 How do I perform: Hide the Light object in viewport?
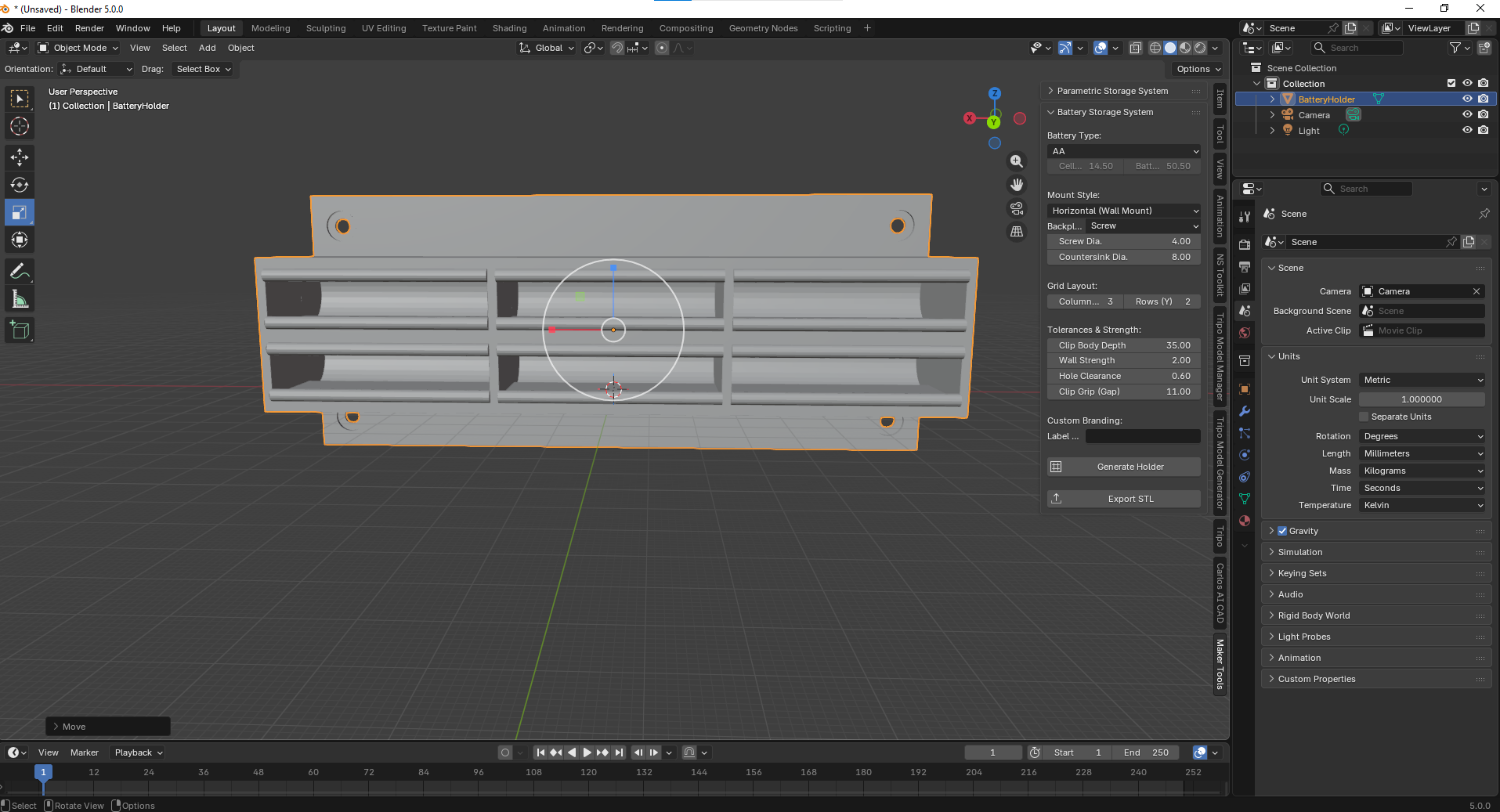click(x=1467, y=130)
